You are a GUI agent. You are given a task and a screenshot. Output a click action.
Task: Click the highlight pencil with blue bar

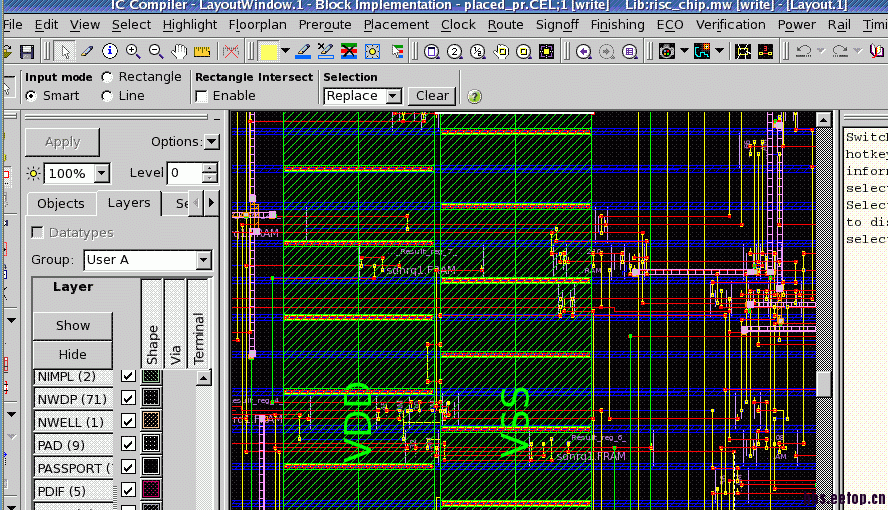[x=303, y=52]
